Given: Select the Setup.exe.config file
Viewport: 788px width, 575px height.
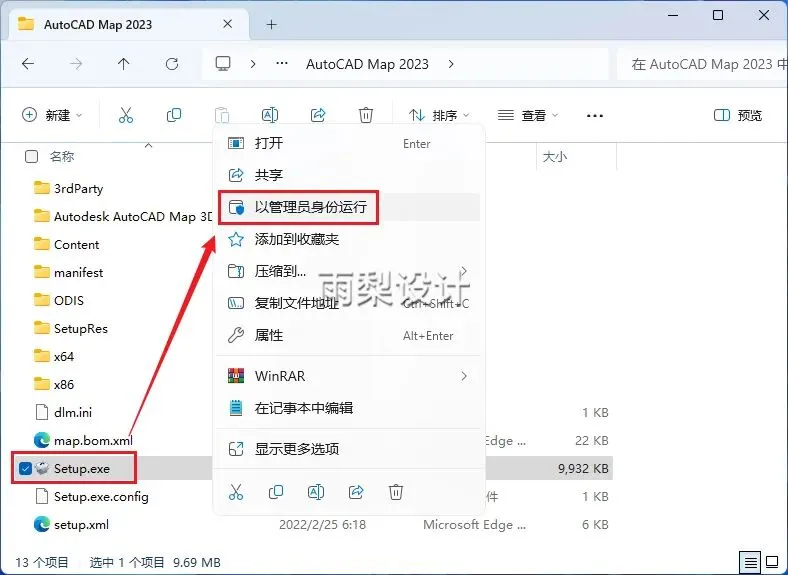Looking at the screenshot, I should pyautogui.click(x=101, y=497).
